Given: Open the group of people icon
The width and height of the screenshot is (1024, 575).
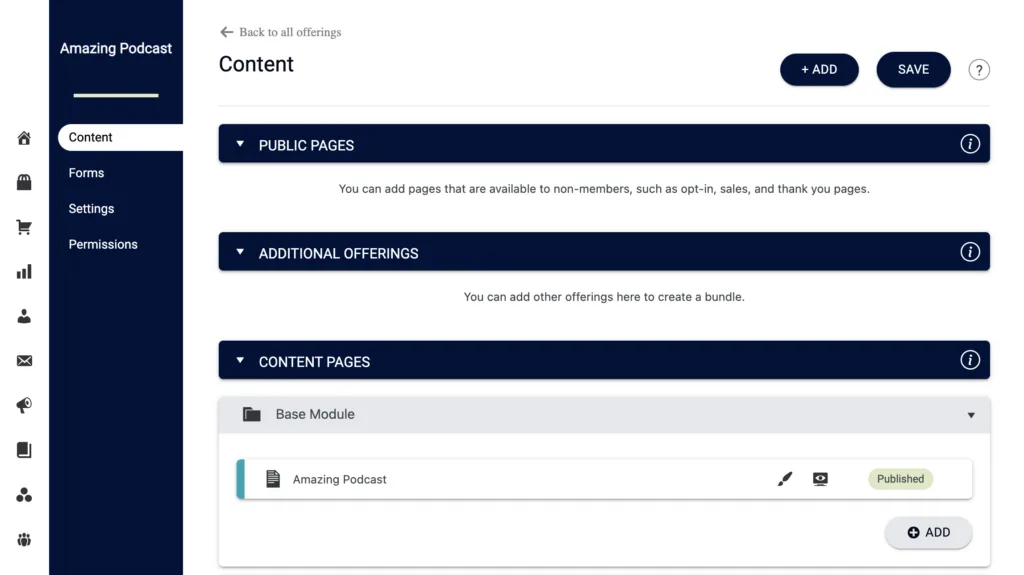Looking at the screenshot, I should click(x=24, y=540).
